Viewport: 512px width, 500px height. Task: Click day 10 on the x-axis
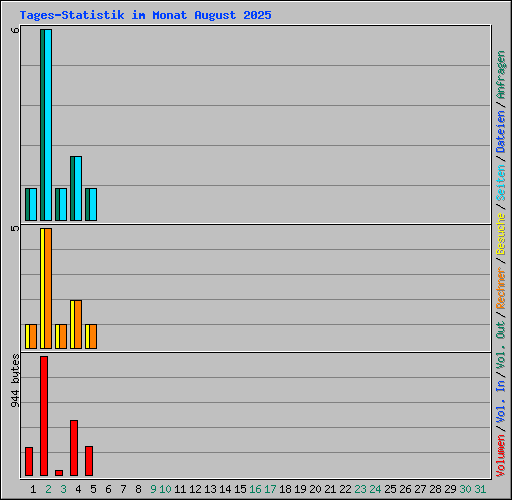click(x=165, y=489)
